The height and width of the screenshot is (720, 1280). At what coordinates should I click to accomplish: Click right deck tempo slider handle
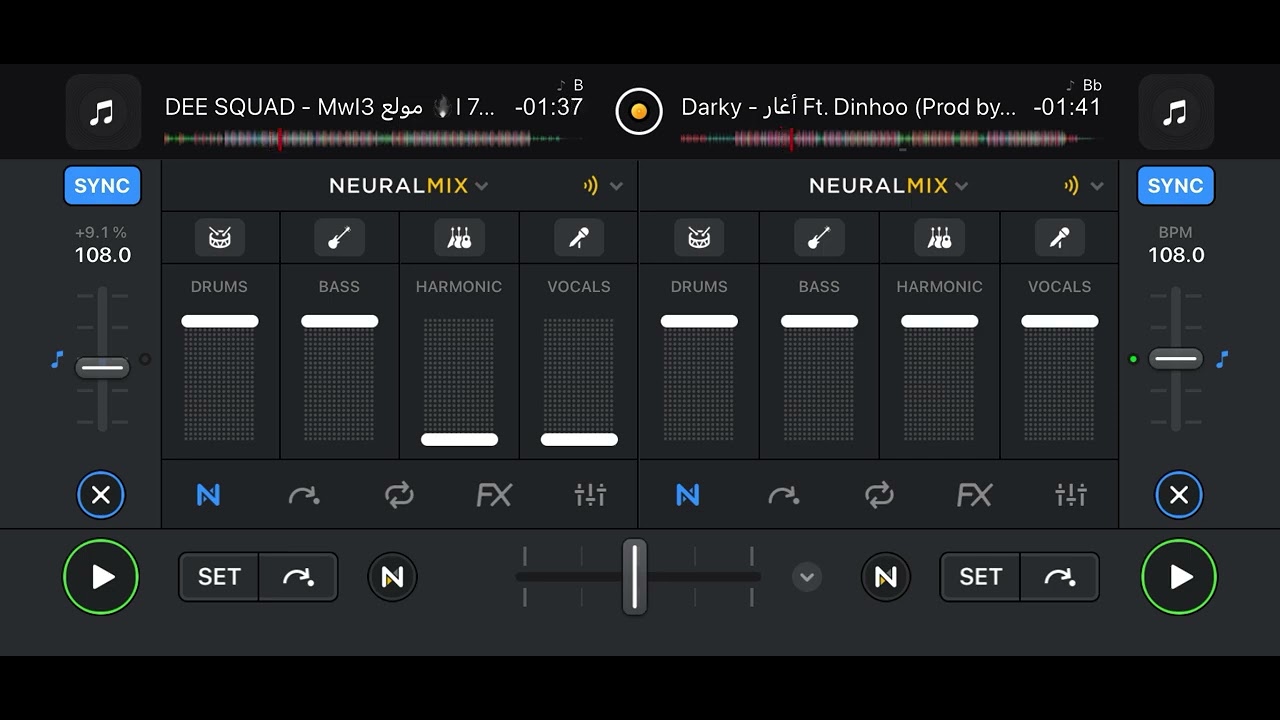coord(1176,358)
